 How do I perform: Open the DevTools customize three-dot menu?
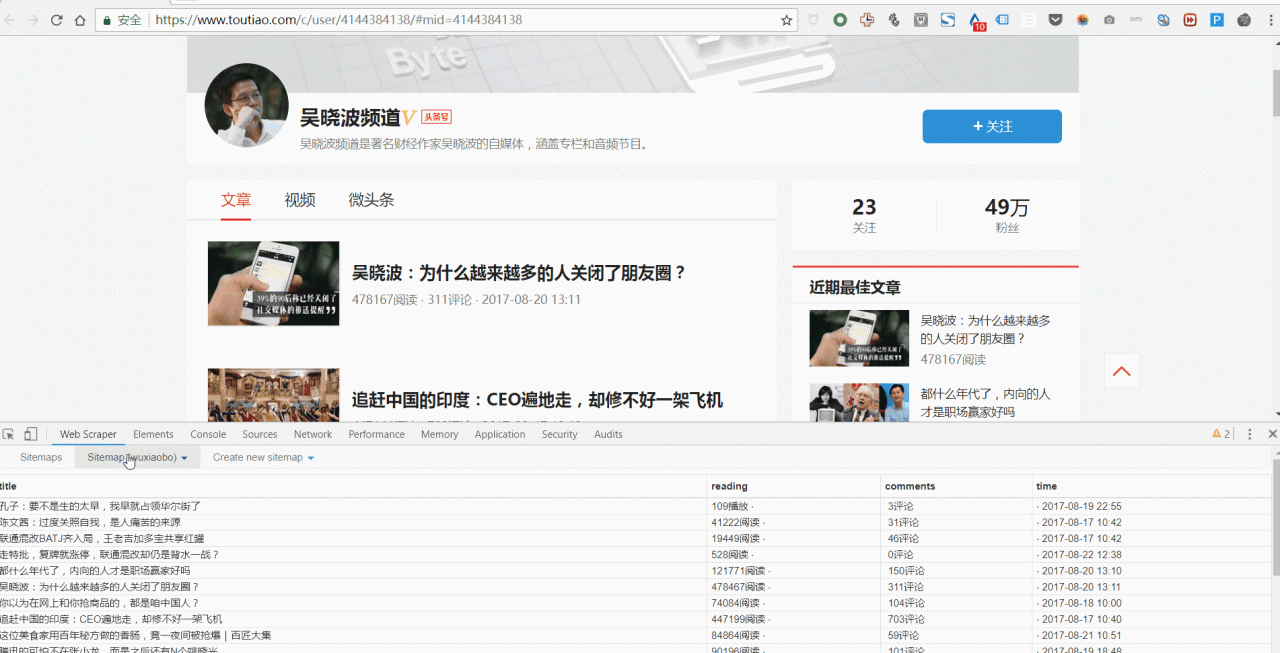pos(1250,434)
